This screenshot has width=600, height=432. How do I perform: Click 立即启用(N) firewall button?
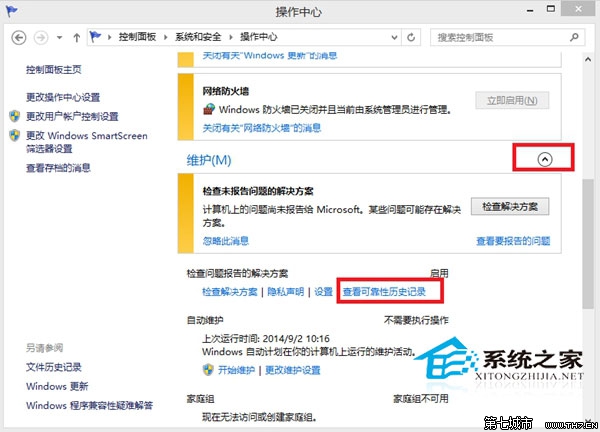[x=512, y=101]
